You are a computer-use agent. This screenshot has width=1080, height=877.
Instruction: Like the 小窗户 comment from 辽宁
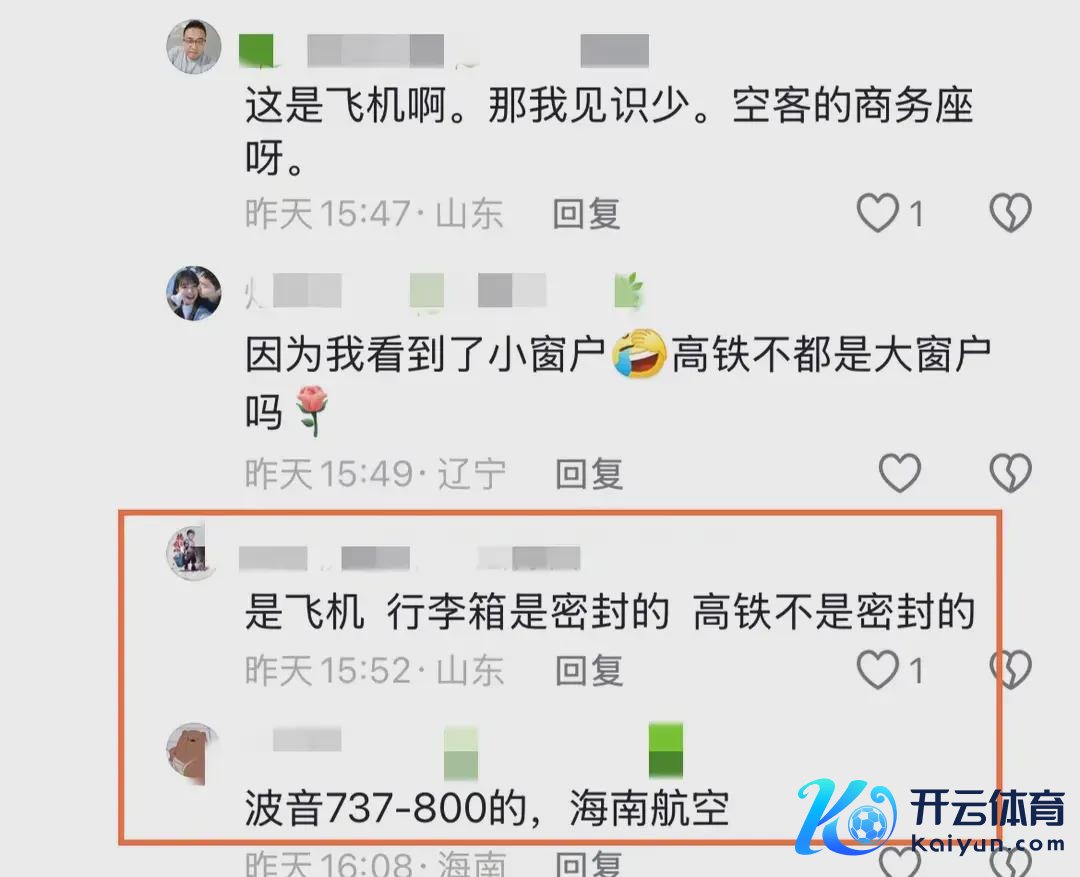click(x=900, y=473)
